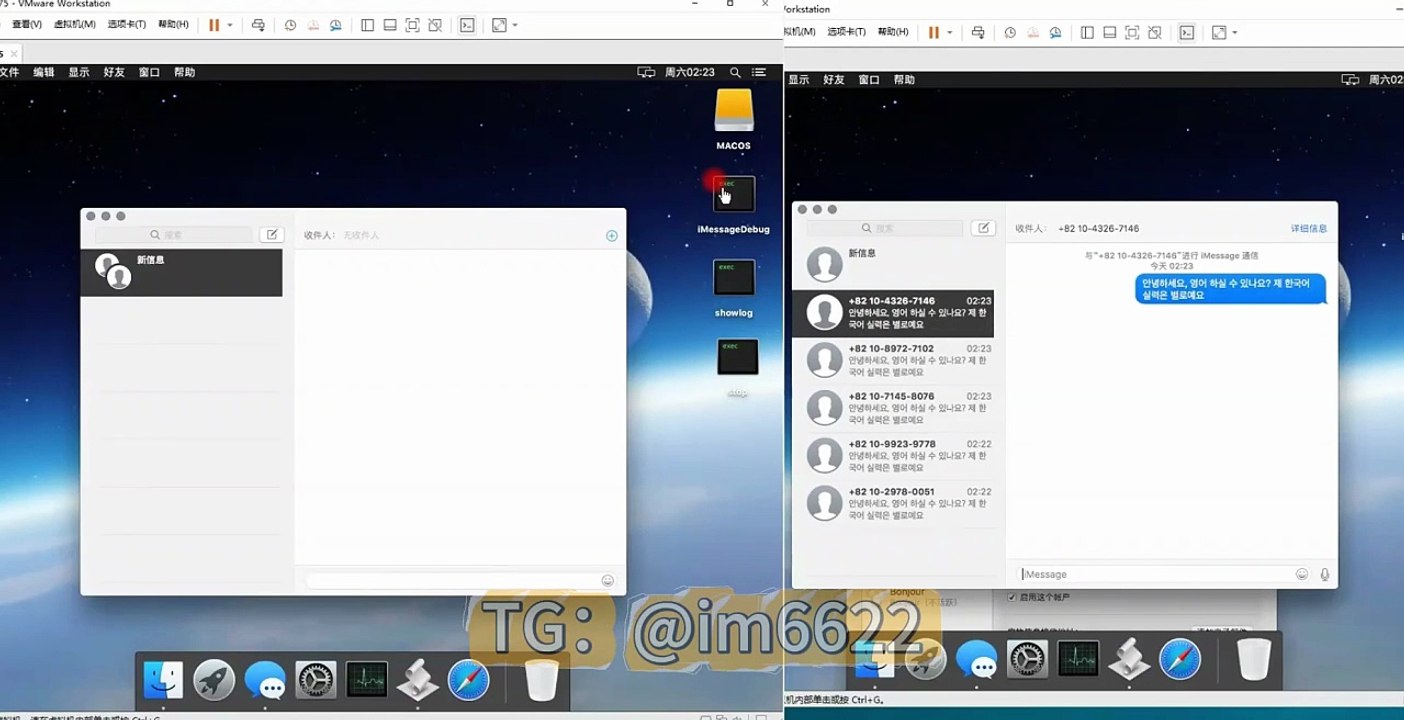The width and height of the screenshot is (1404, 720).
Task: Expand pause dropdown arrow in left VMware toolbar
Action: coord(230,25)
